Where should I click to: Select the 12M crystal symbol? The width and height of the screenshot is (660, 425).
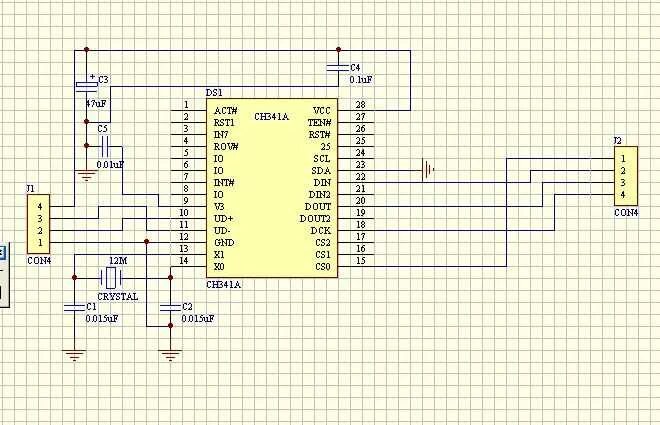111,277
